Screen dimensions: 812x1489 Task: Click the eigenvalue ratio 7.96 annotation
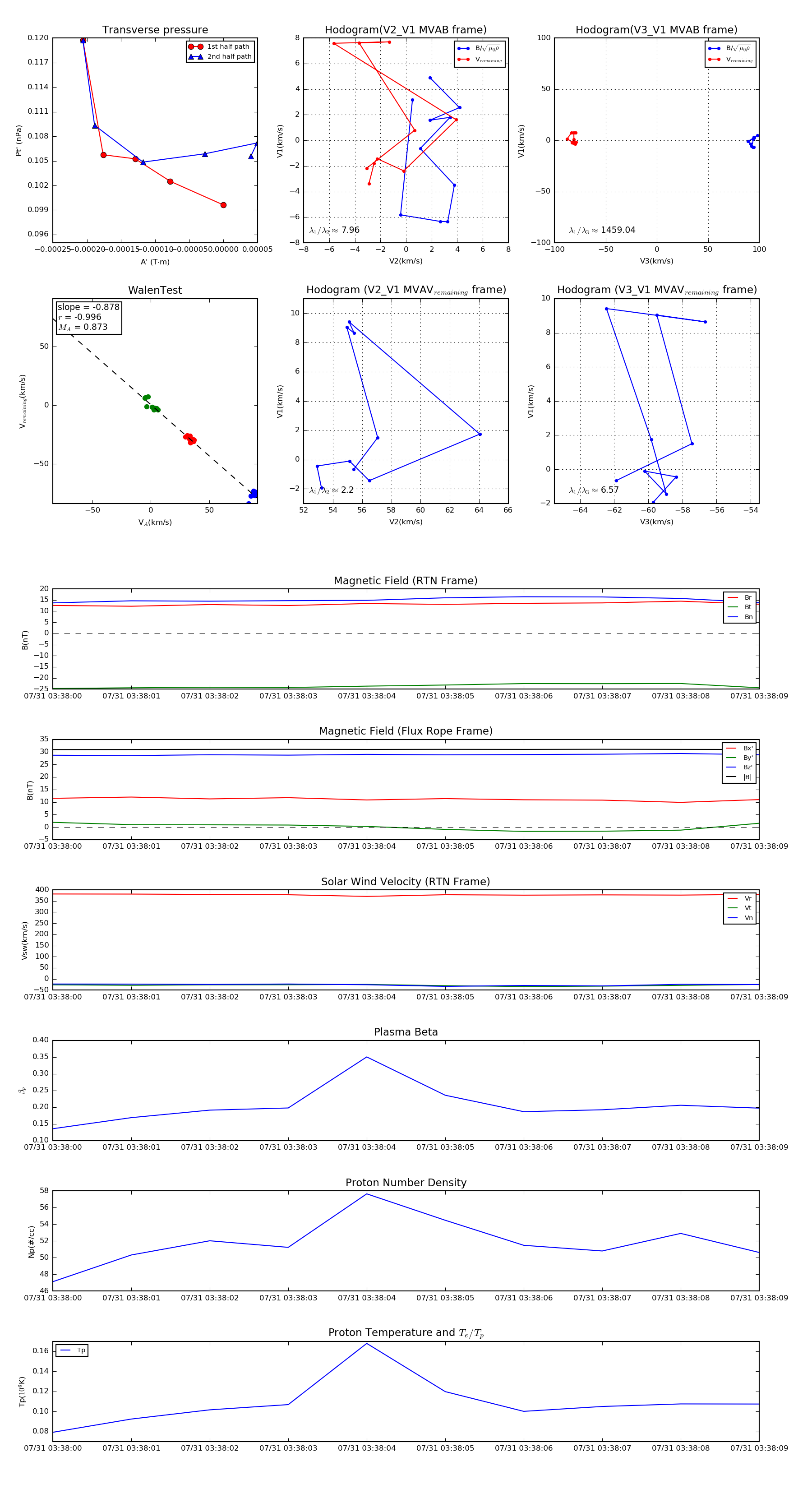click(x=335, y=230)
